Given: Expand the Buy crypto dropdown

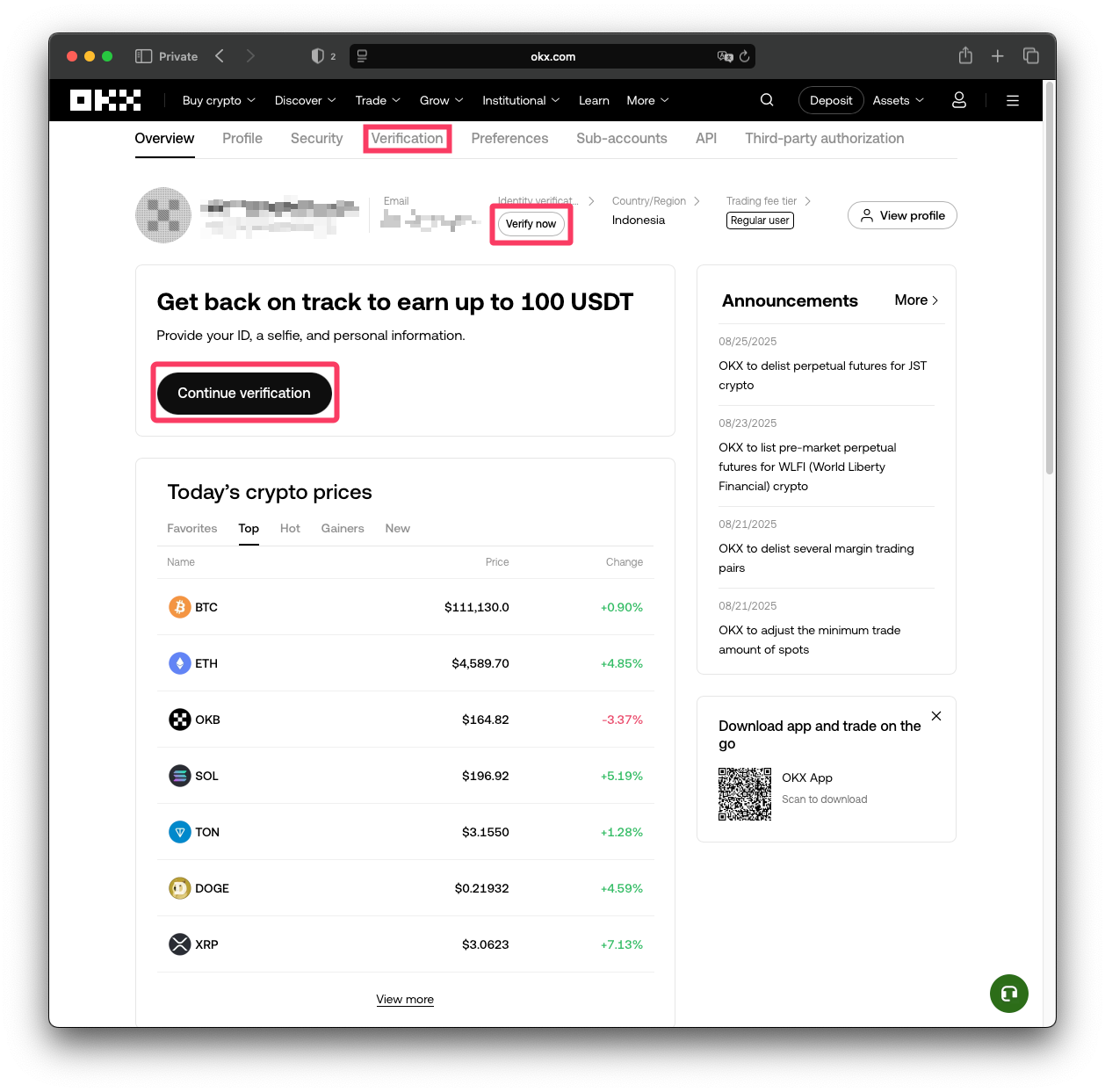Looking at the screenshot, I should click(x=219, y=100).
